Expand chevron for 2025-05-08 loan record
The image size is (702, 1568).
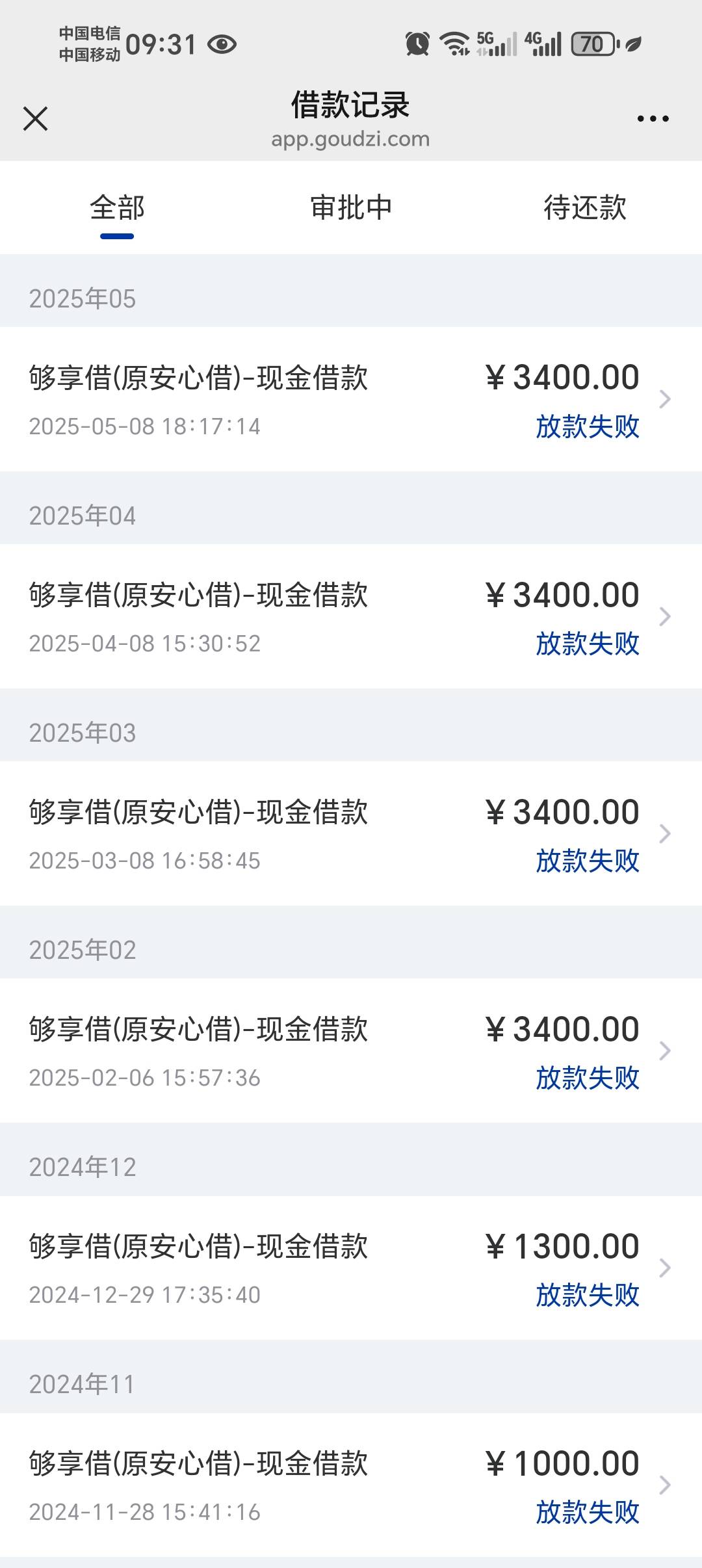pyautogui.click(x=664, y=399)
